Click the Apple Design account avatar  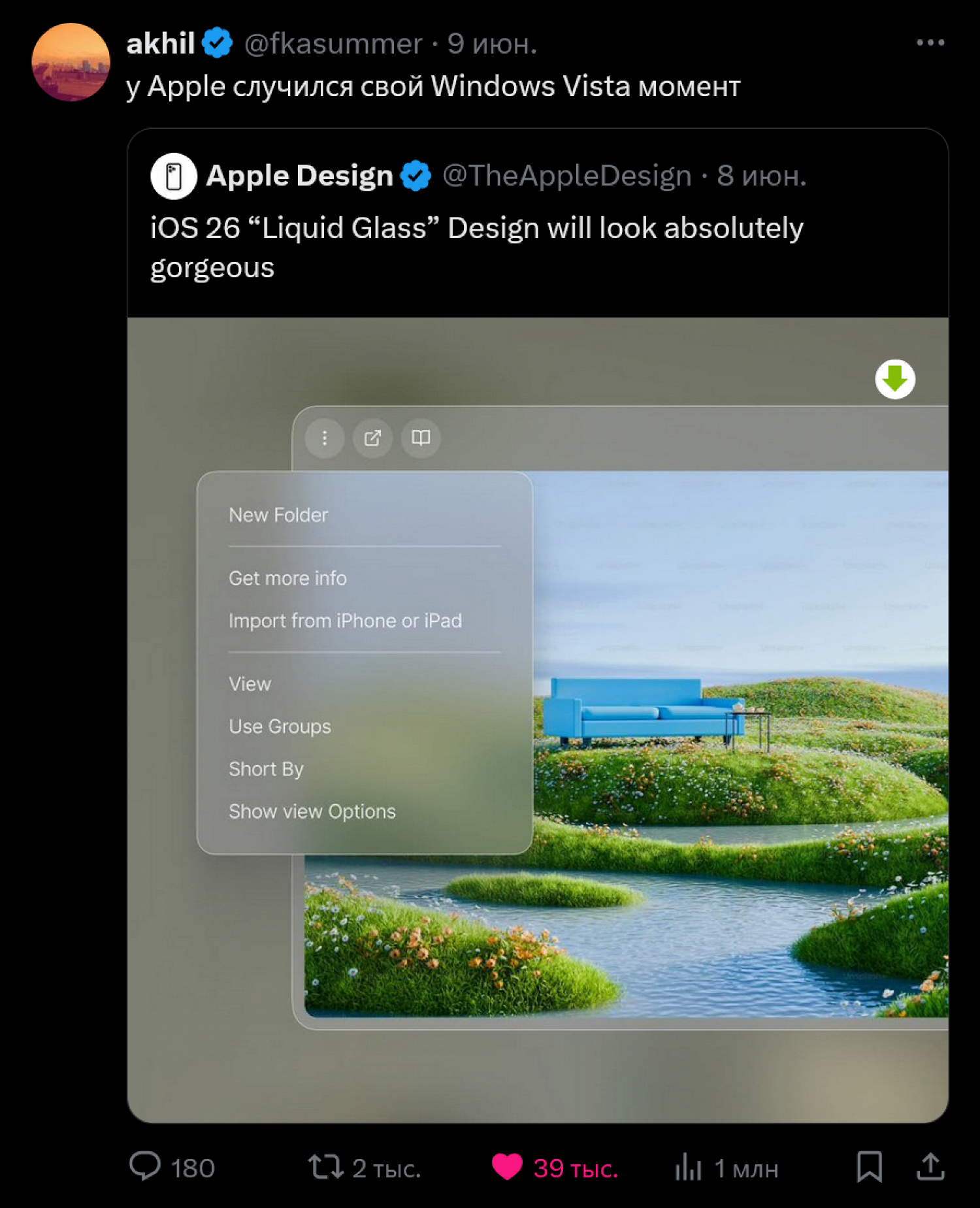pos(174,176)
